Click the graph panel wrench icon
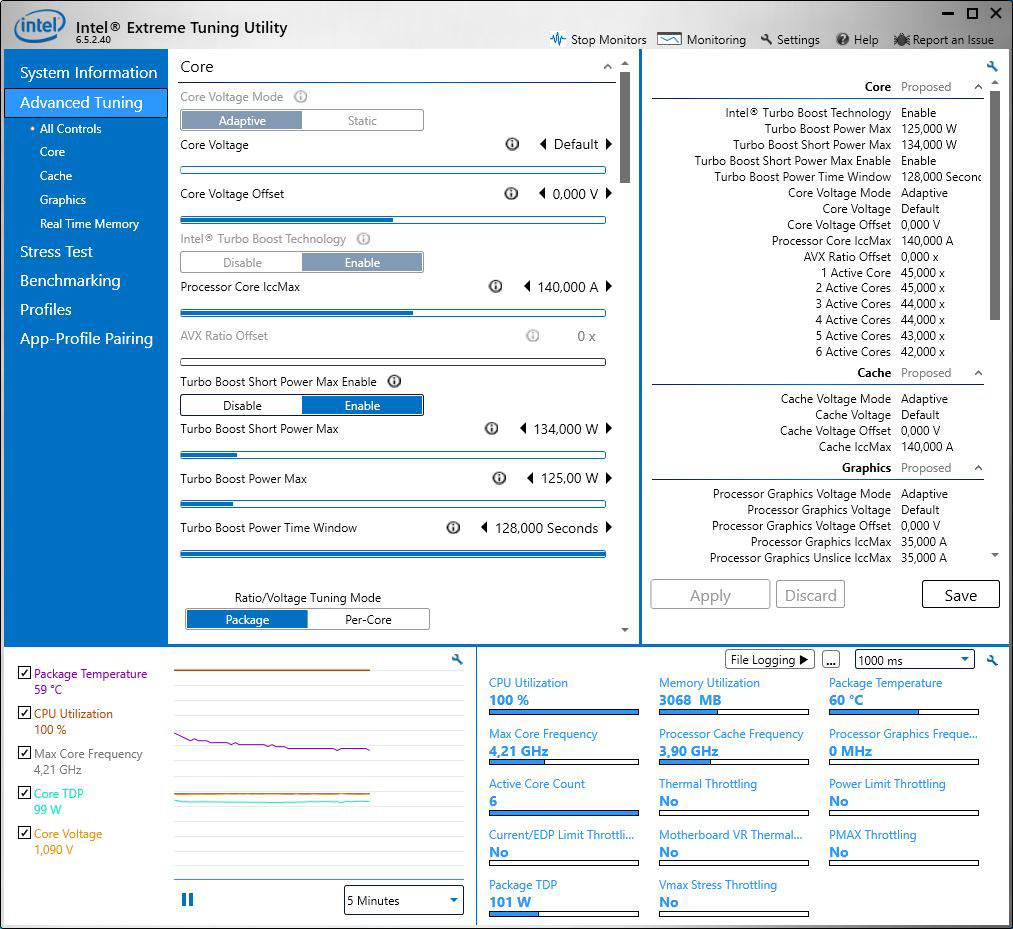The image size is (1013, 929). (457, 660)
